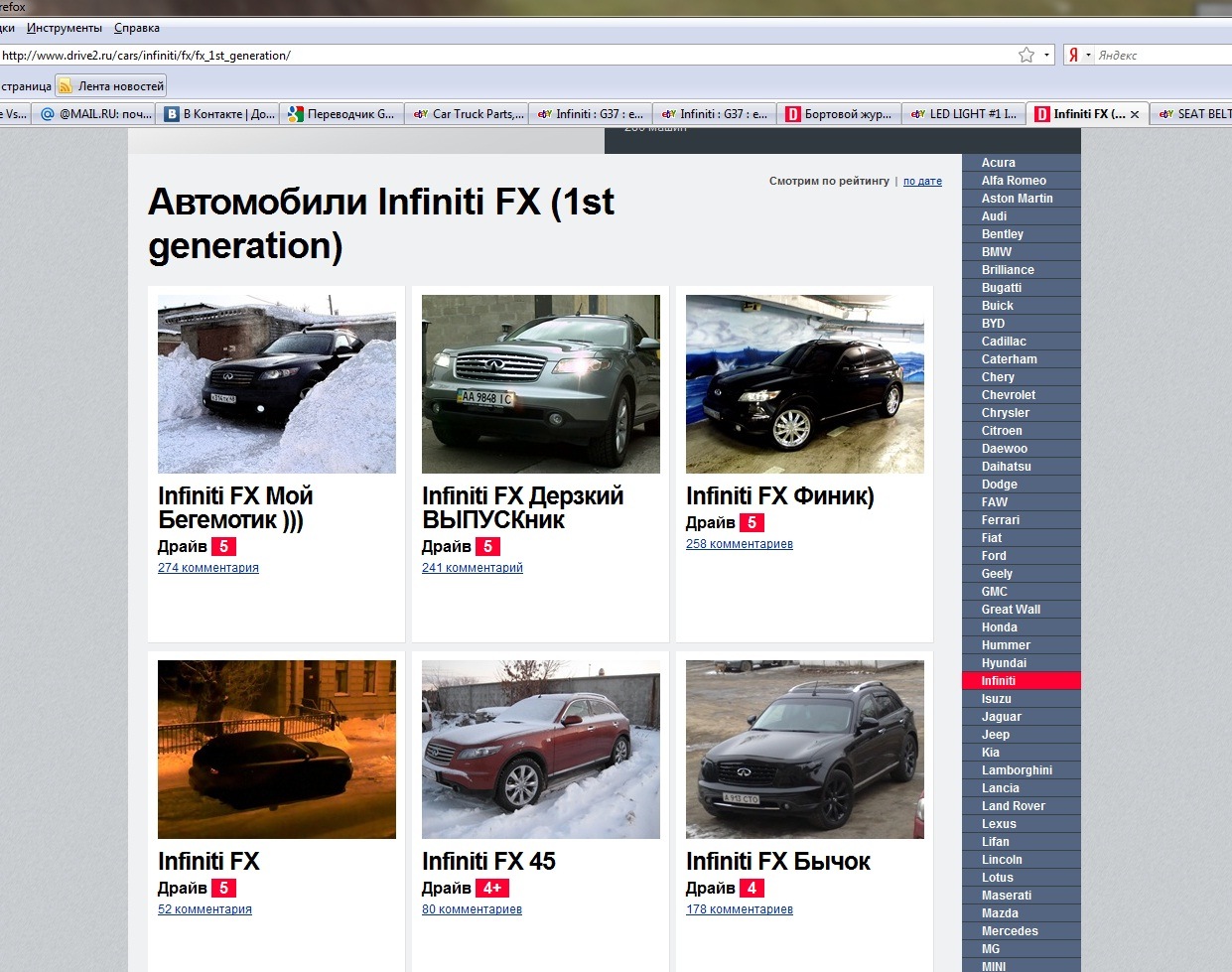Open the 178 комментариев link
The width and height of the screenshot is (1232, 972).
740,909
